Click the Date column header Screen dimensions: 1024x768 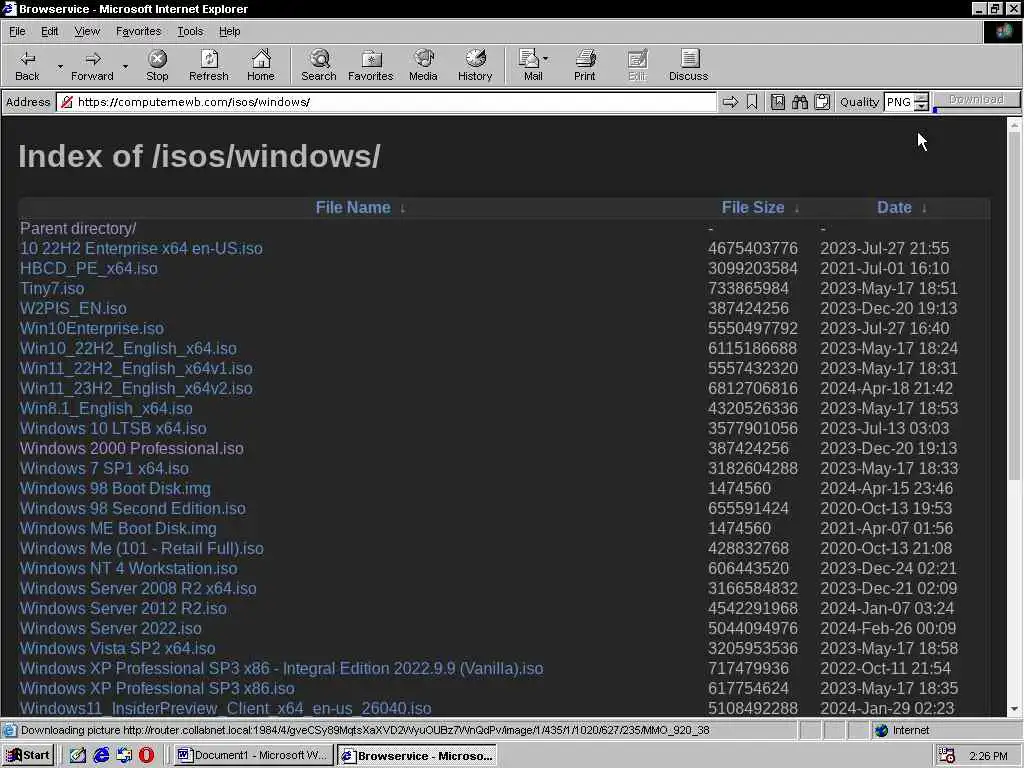click(894, 208)
